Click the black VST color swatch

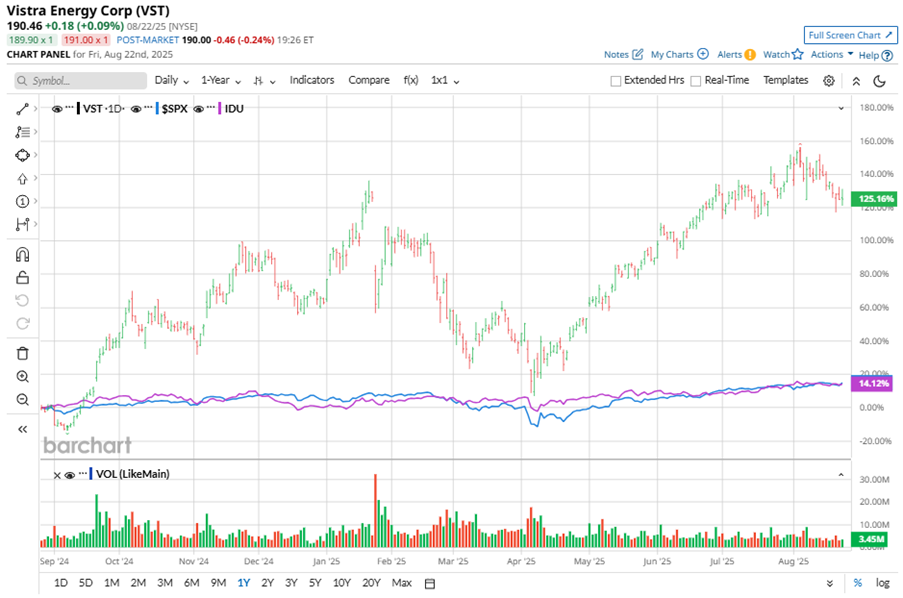coord(78,108)
